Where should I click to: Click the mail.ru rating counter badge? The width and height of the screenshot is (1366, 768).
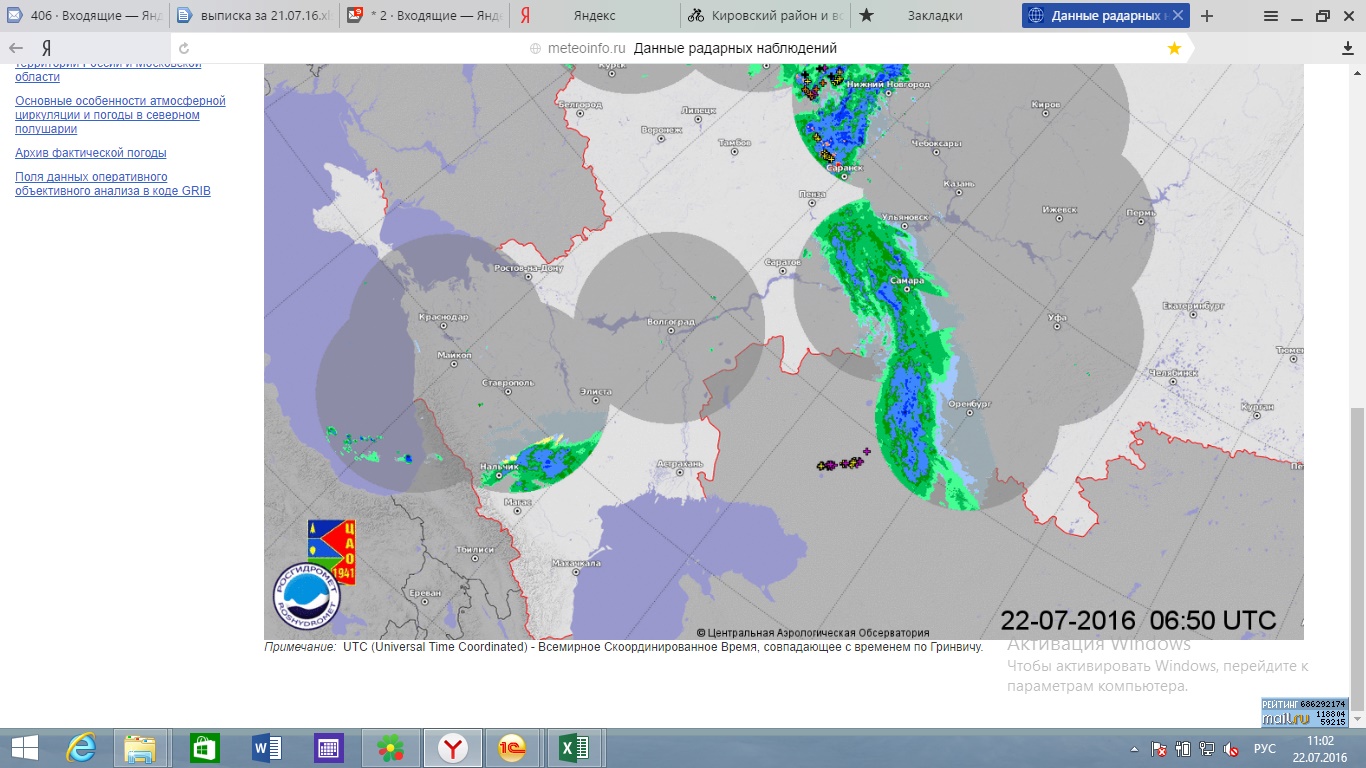pos(1305,712)
